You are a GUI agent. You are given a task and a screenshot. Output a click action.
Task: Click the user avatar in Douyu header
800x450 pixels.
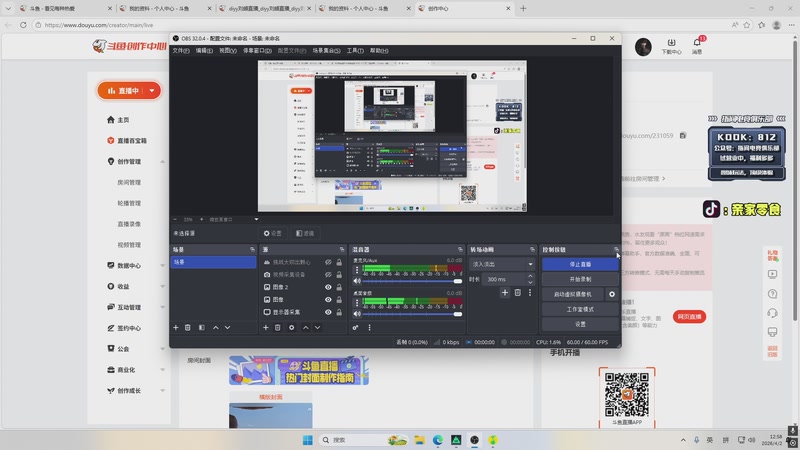(x=643, y=47)
